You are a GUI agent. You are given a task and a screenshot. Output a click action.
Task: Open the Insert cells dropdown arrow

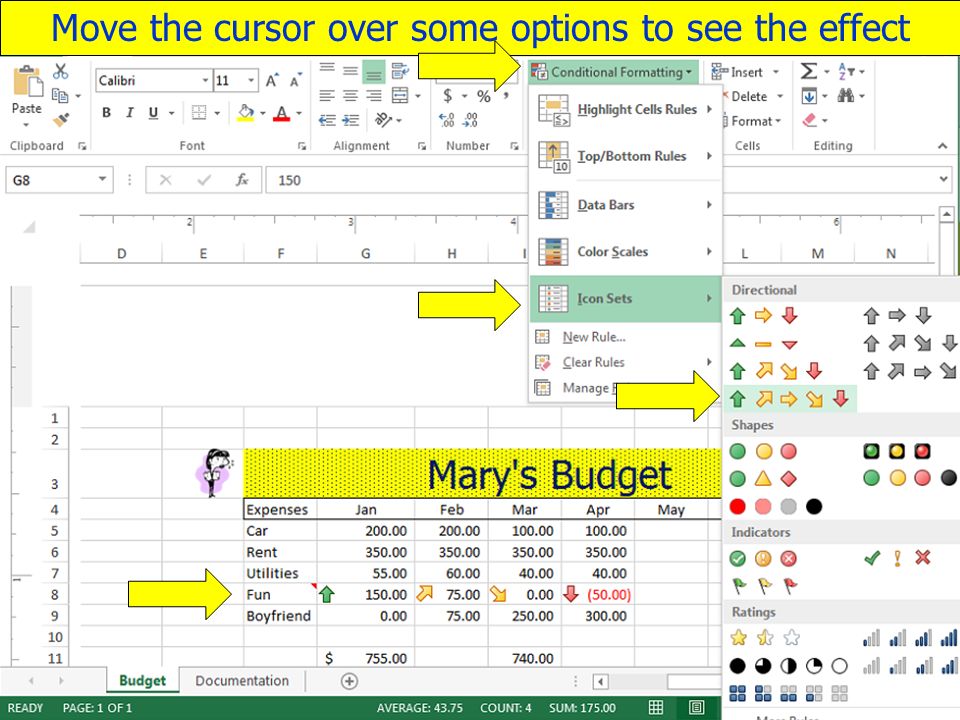tap(776, 72)
